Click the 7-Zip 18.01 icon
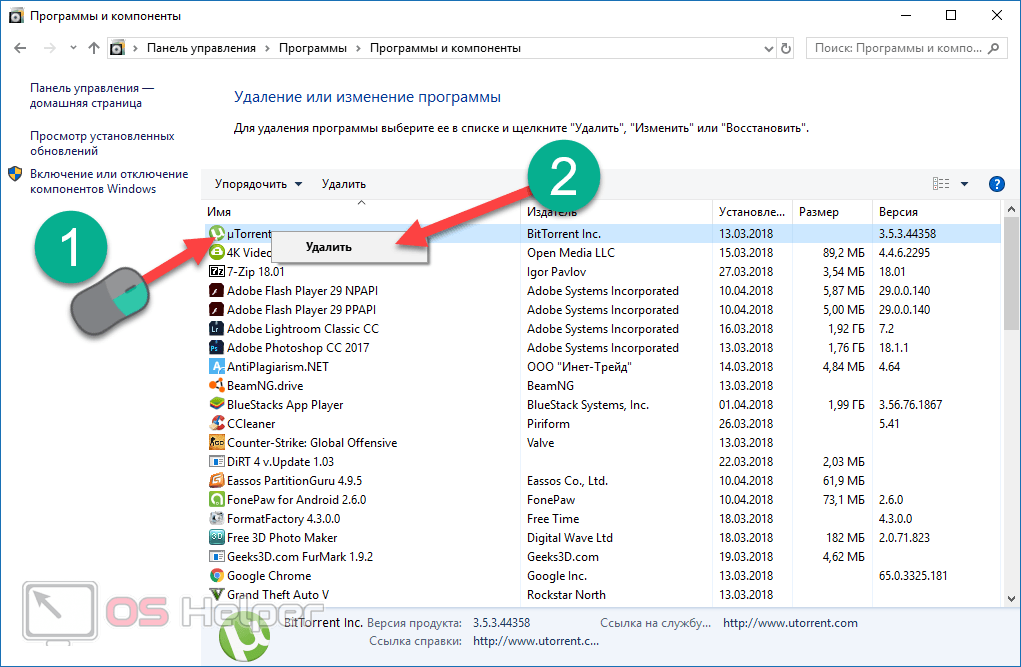This screenshot has height=667, width=1021. (x=217, y=271)
